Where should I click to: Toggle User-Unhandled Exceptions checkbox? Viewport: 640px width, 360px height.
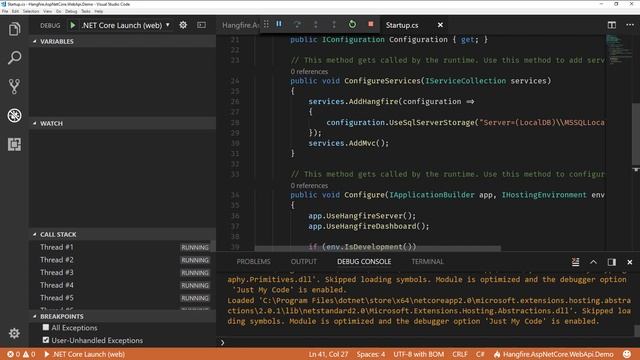pyautogui.click(x=46, y=340)
